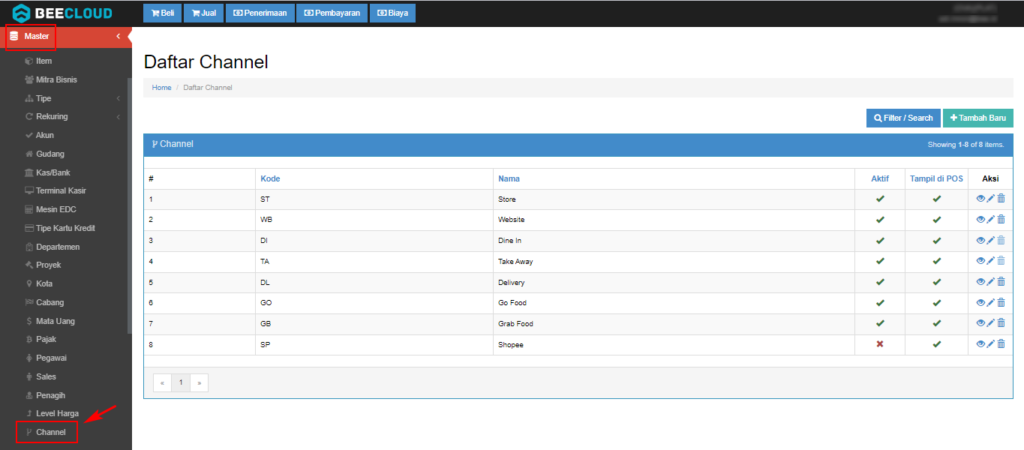Delete the Store channel trash icon

tap(1001, 199)
